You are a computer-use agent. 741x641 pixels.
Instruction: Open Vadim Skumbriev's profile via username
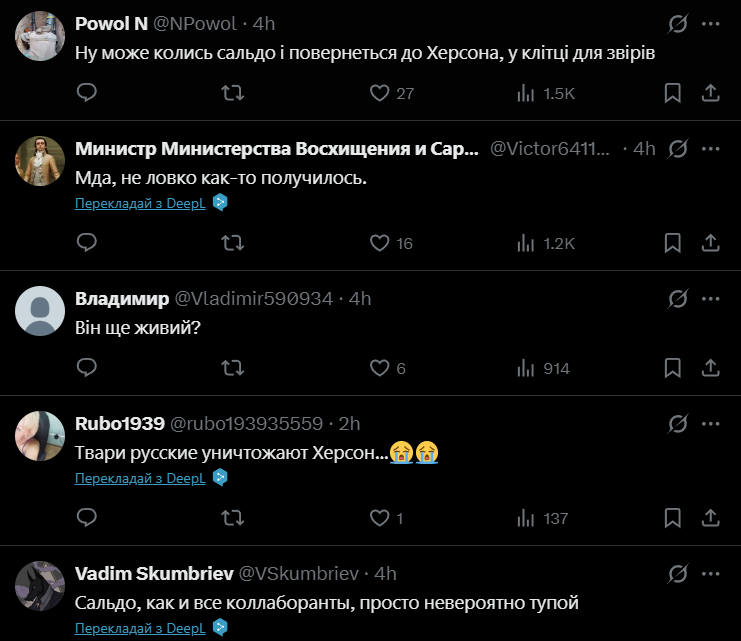tap(297, 573)
